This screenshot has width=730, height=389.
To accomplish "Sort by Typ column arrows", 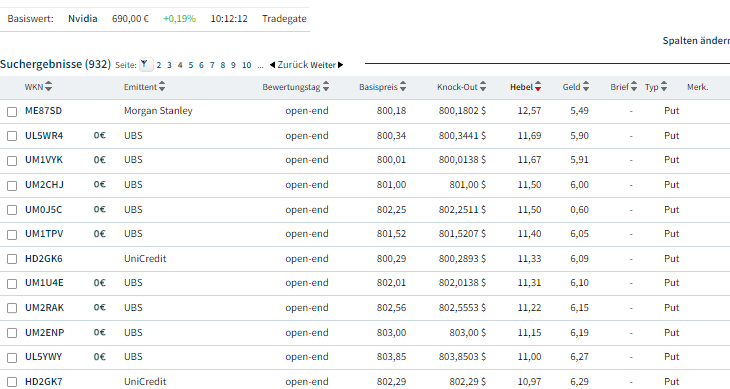I will 664,87.
